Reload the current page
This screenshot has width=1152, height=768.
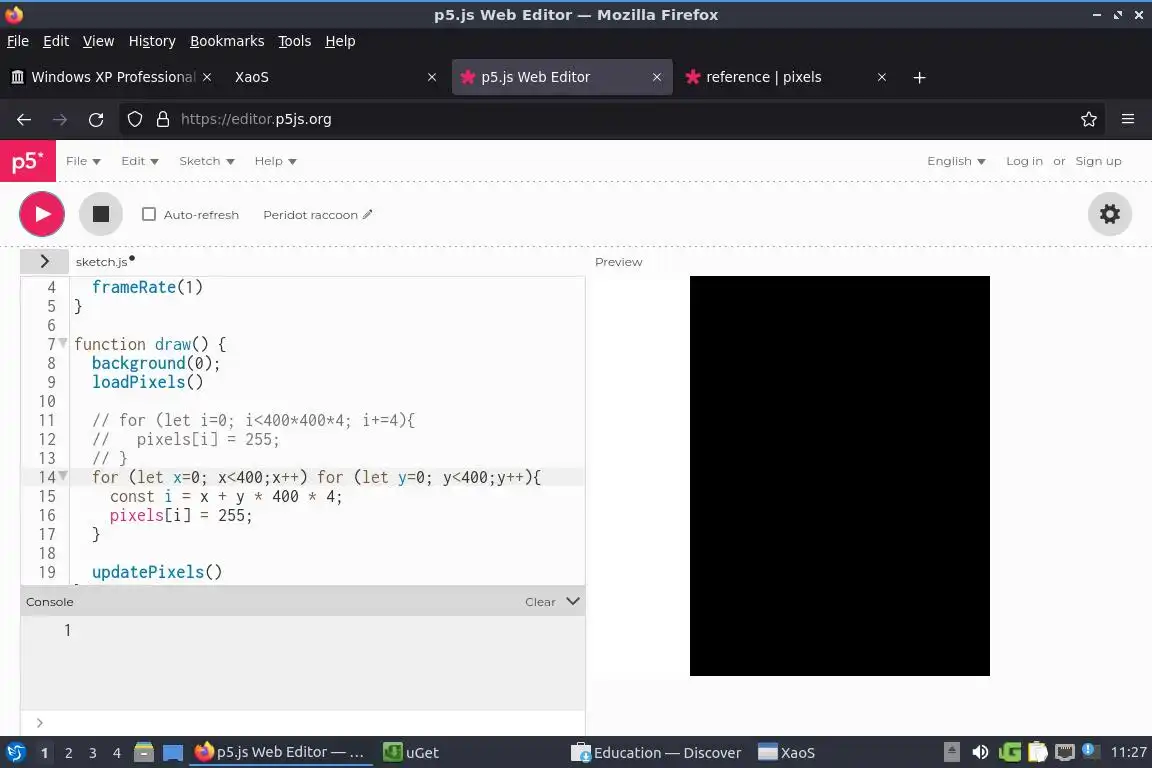click(96, 119)
